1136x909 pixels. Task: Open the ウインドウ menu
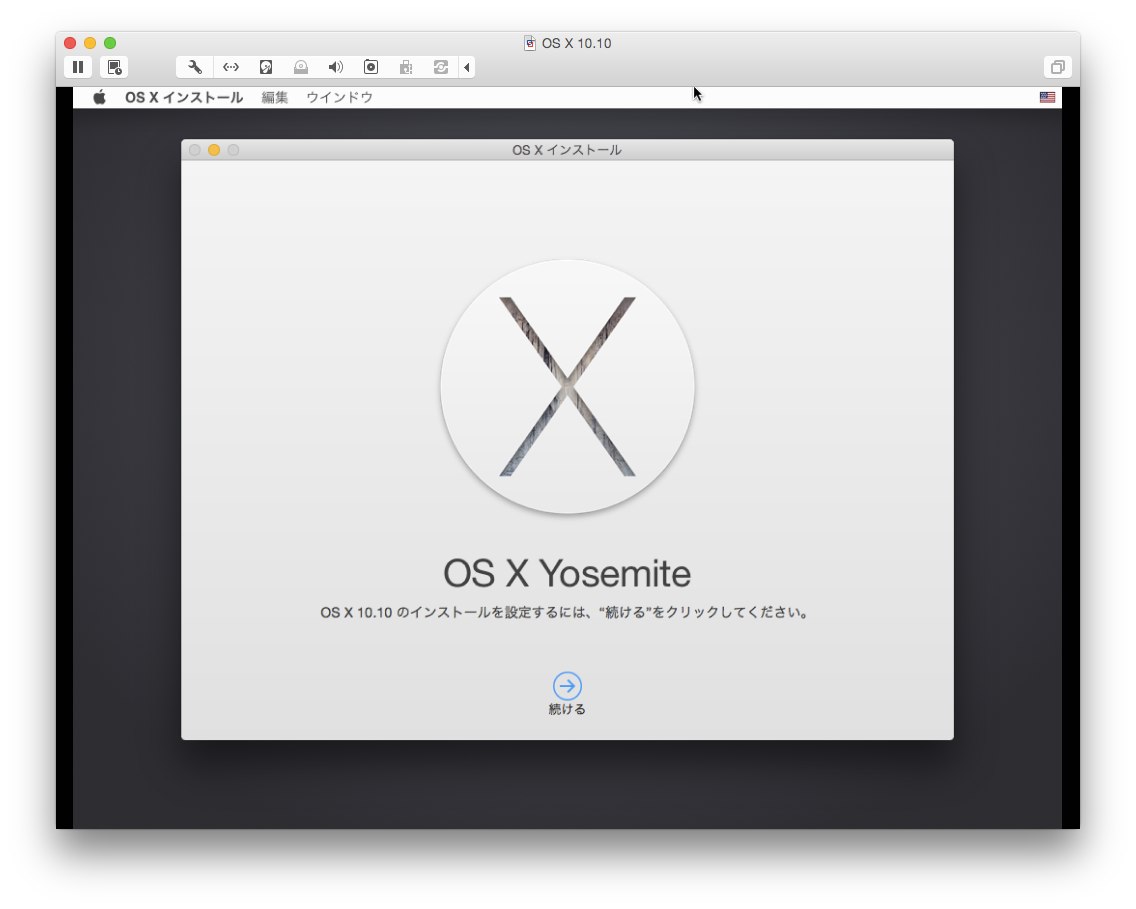(x=339, y=97)
